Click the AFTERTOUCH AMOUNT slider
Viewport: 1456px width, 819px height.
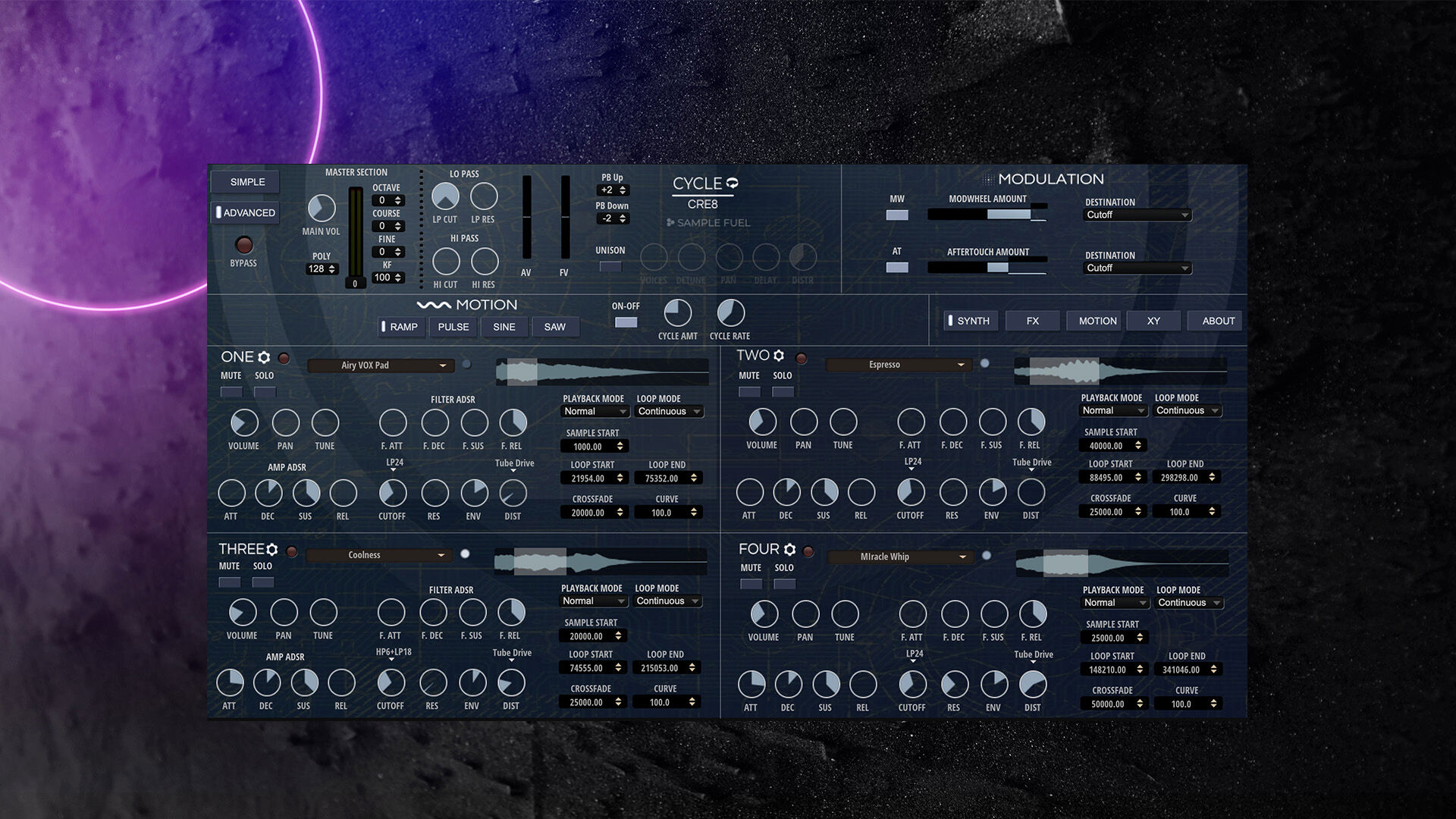987,268
